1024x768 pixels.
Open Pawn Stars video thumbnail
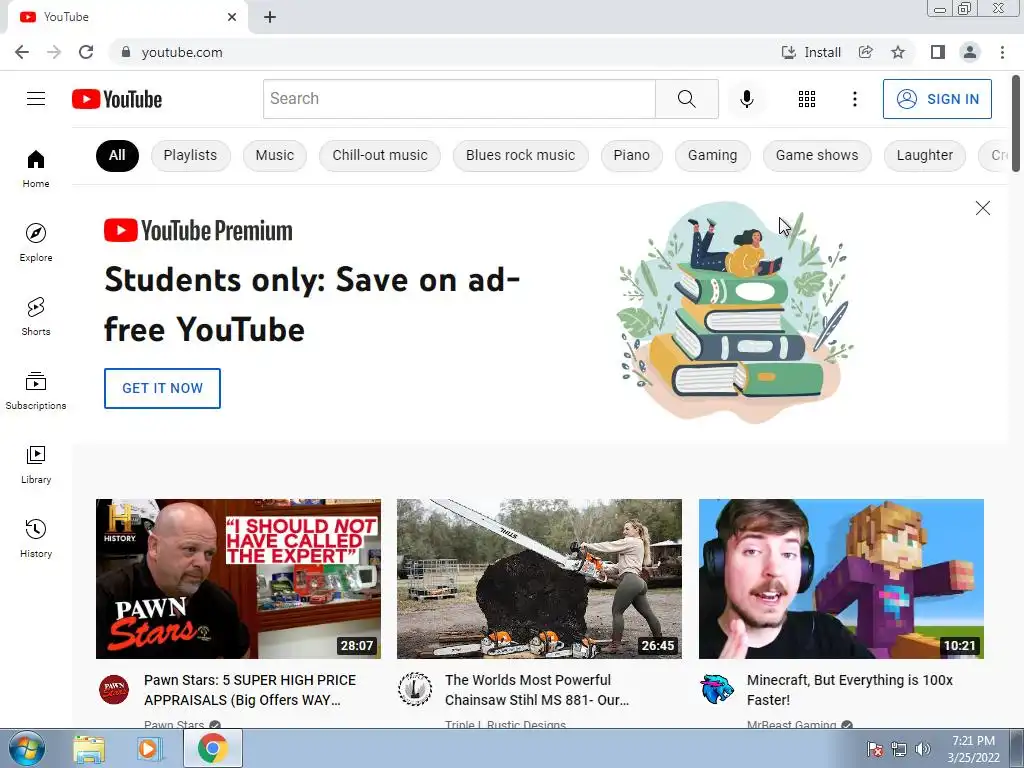[x=238, y=579]
